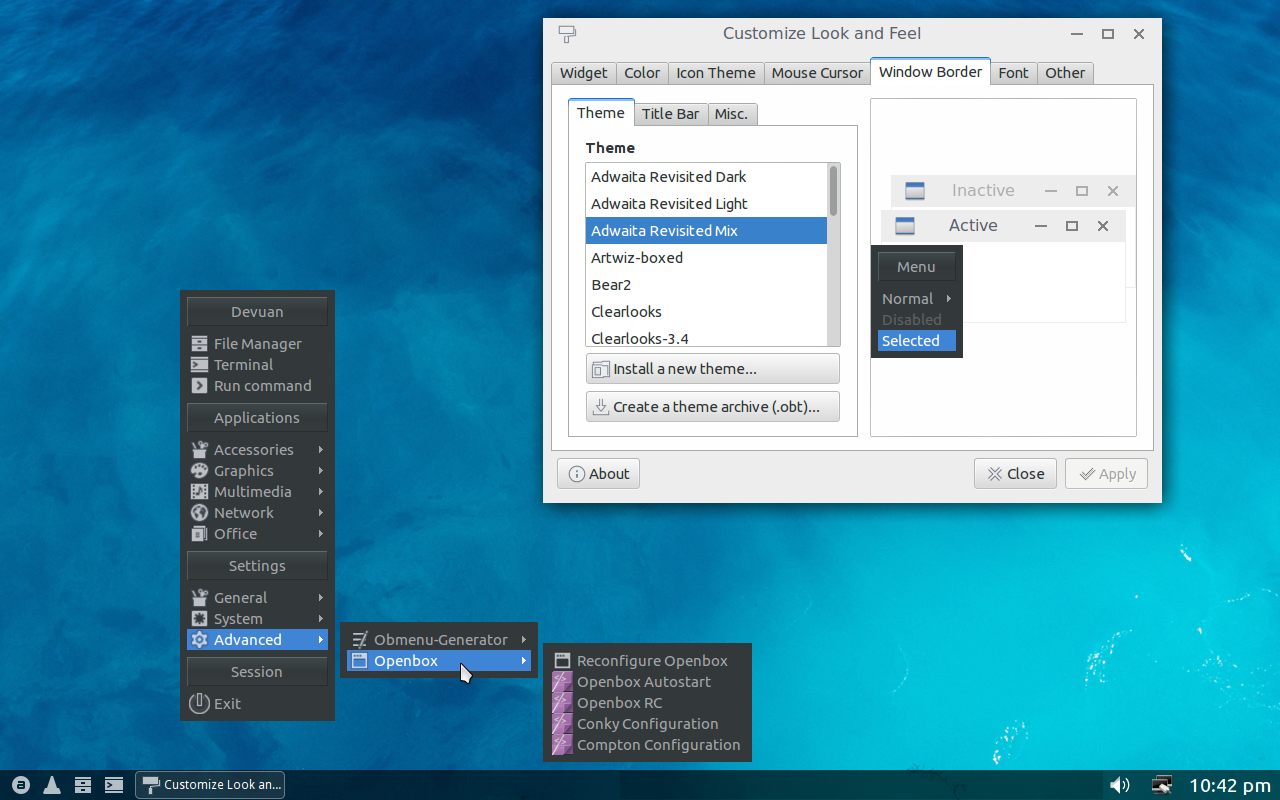The image size is (1280, 800).
Task: Expand the Network submenu arrow
Action: 321,513
